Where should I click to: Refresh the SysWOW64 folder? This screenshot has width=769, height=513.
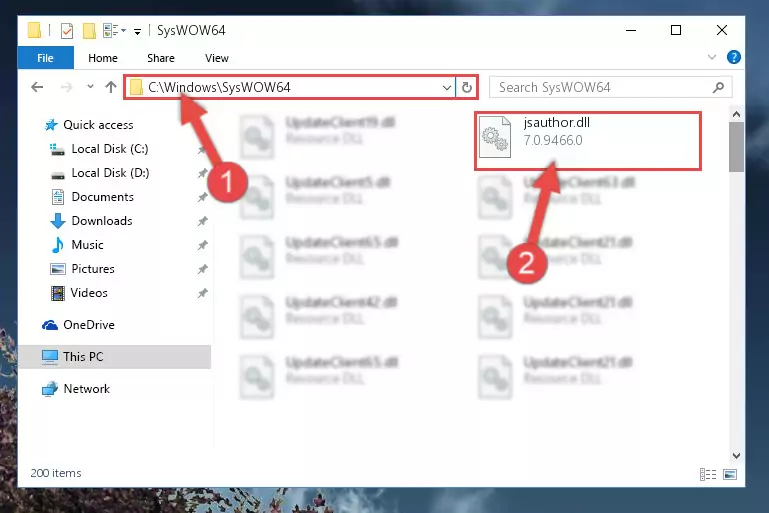pyautogui.click(x=466, y=87)
